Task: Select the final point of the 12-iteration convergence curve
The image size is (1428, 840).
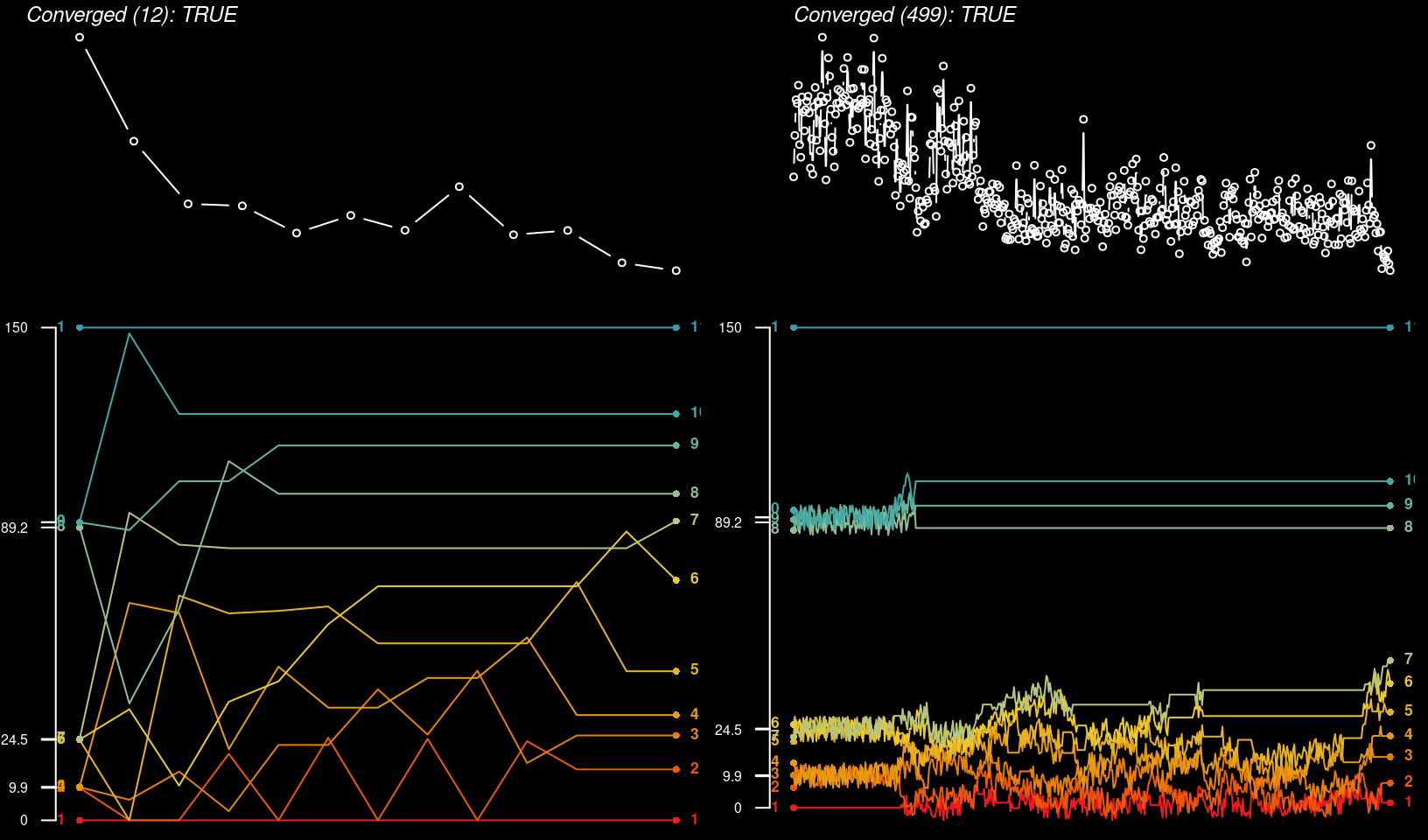Action: click(675, 270)
